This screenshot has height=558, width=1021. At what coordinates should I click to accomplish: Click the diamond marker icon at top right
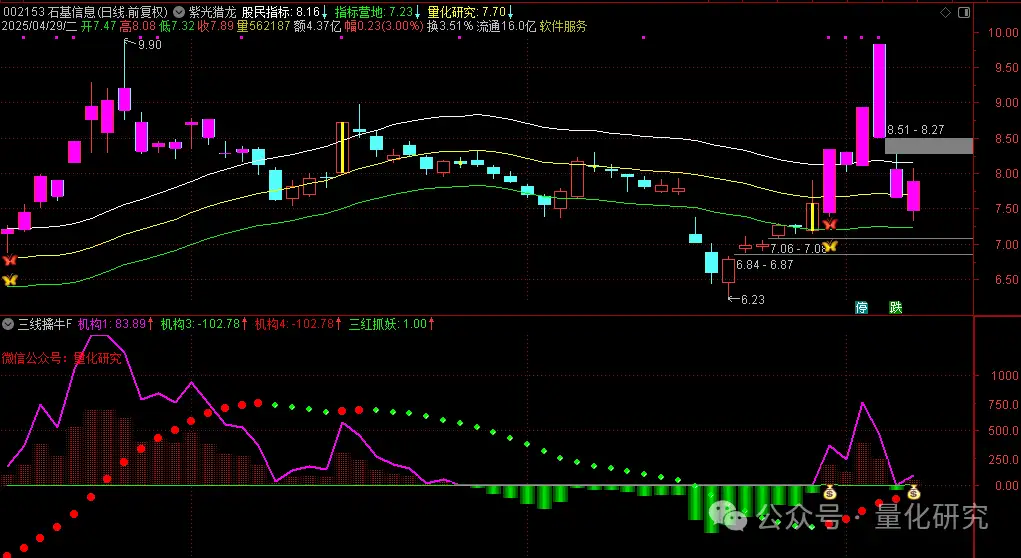pyautogui.click(x=945, y=12)
